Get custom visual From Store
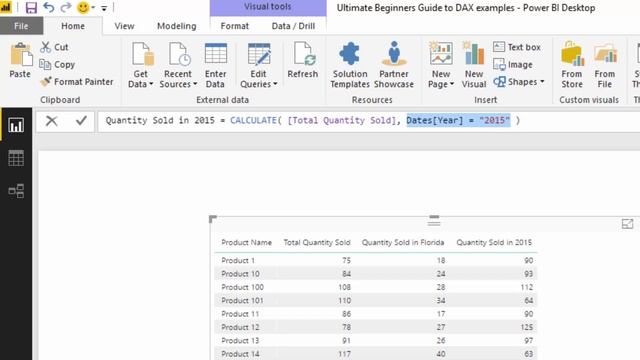This screenshot has height=360, width=640. coord(572,65)
